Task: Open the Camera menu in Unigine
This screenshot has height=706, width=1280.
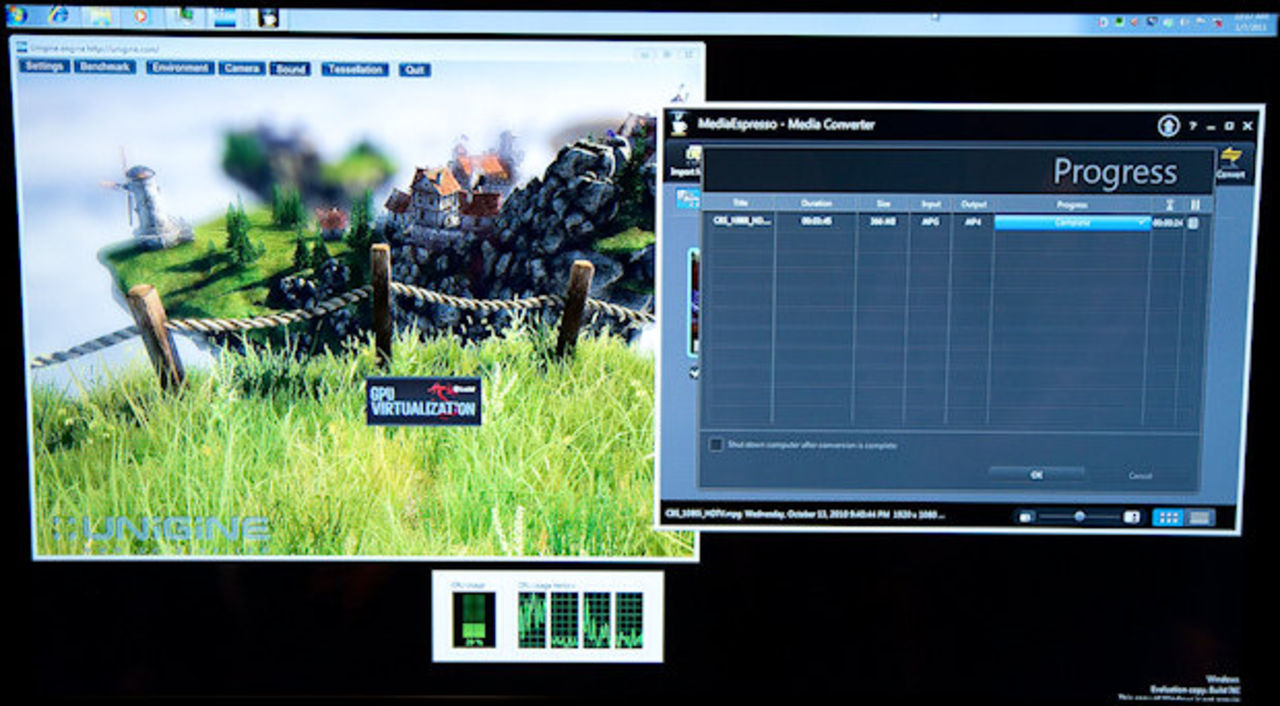Action: pos(242,68)
